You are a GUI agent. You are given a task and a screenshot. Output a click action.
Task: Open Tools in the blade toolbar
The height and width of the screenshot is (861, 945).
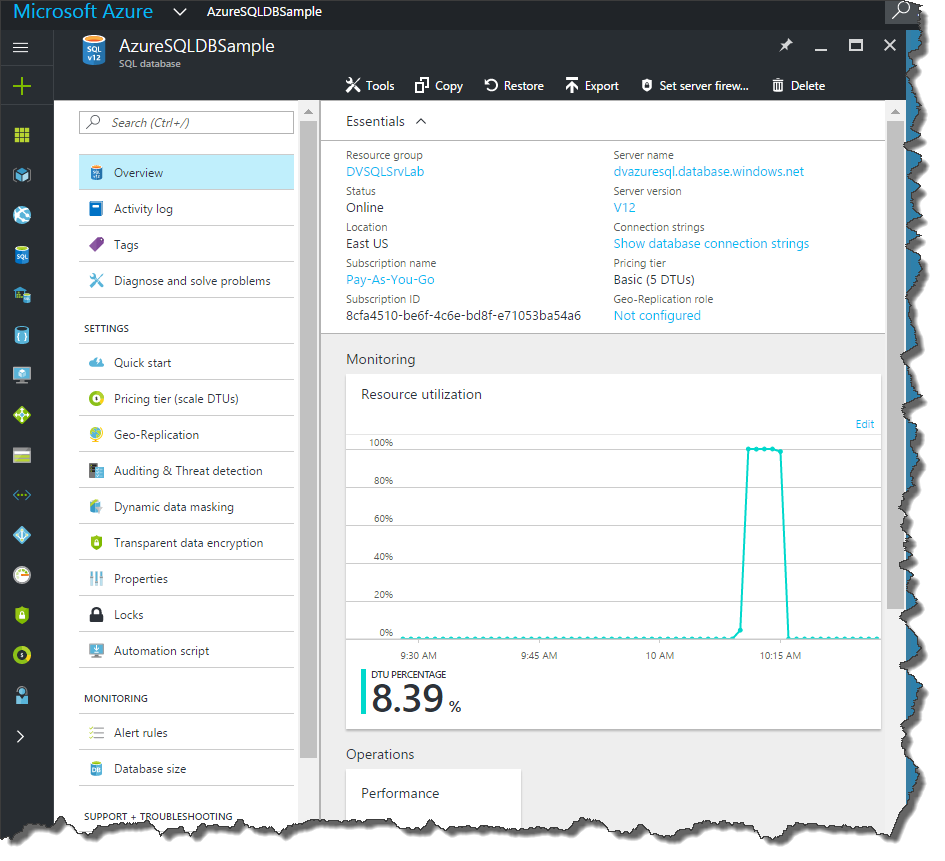(370, 86)
